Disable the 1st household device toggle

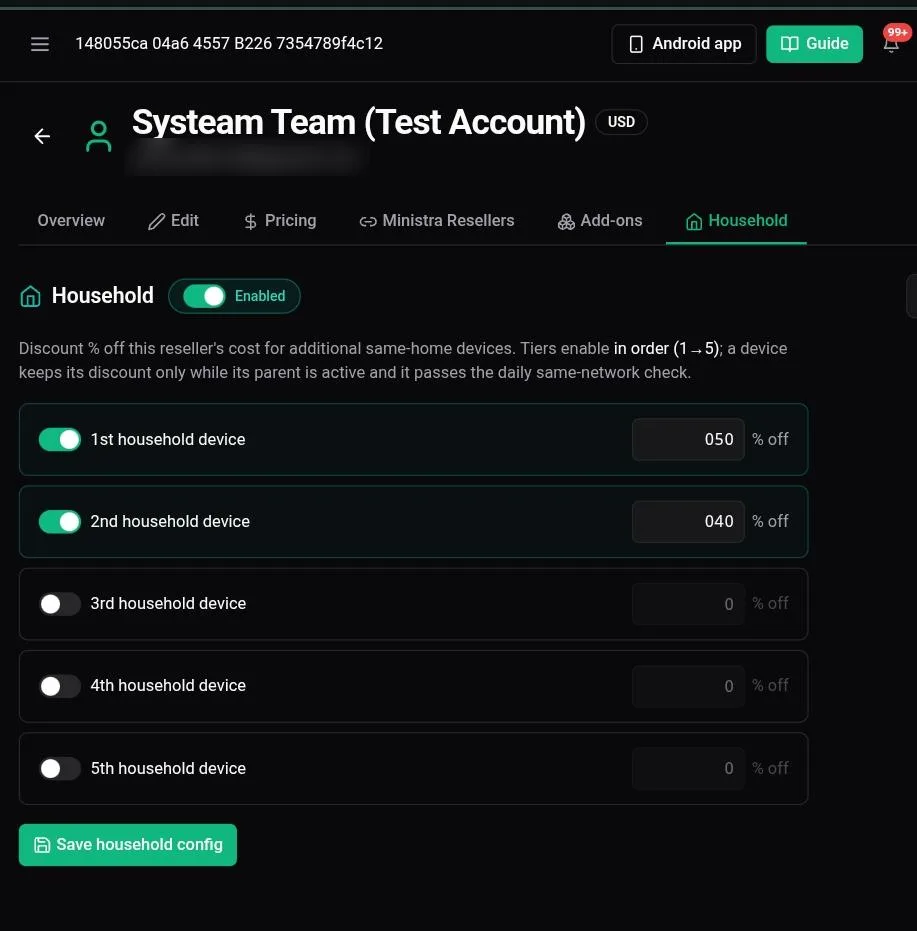pos(59,439)
